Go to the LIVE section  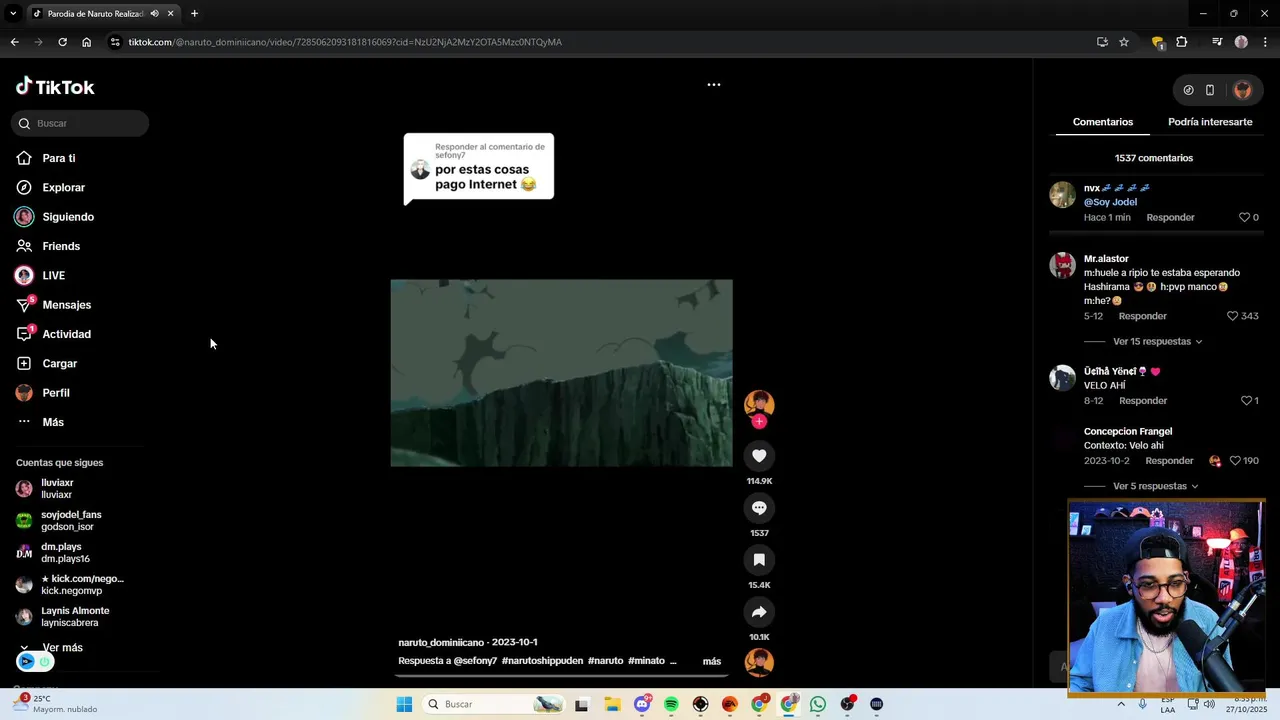click(x=53, y=275)
